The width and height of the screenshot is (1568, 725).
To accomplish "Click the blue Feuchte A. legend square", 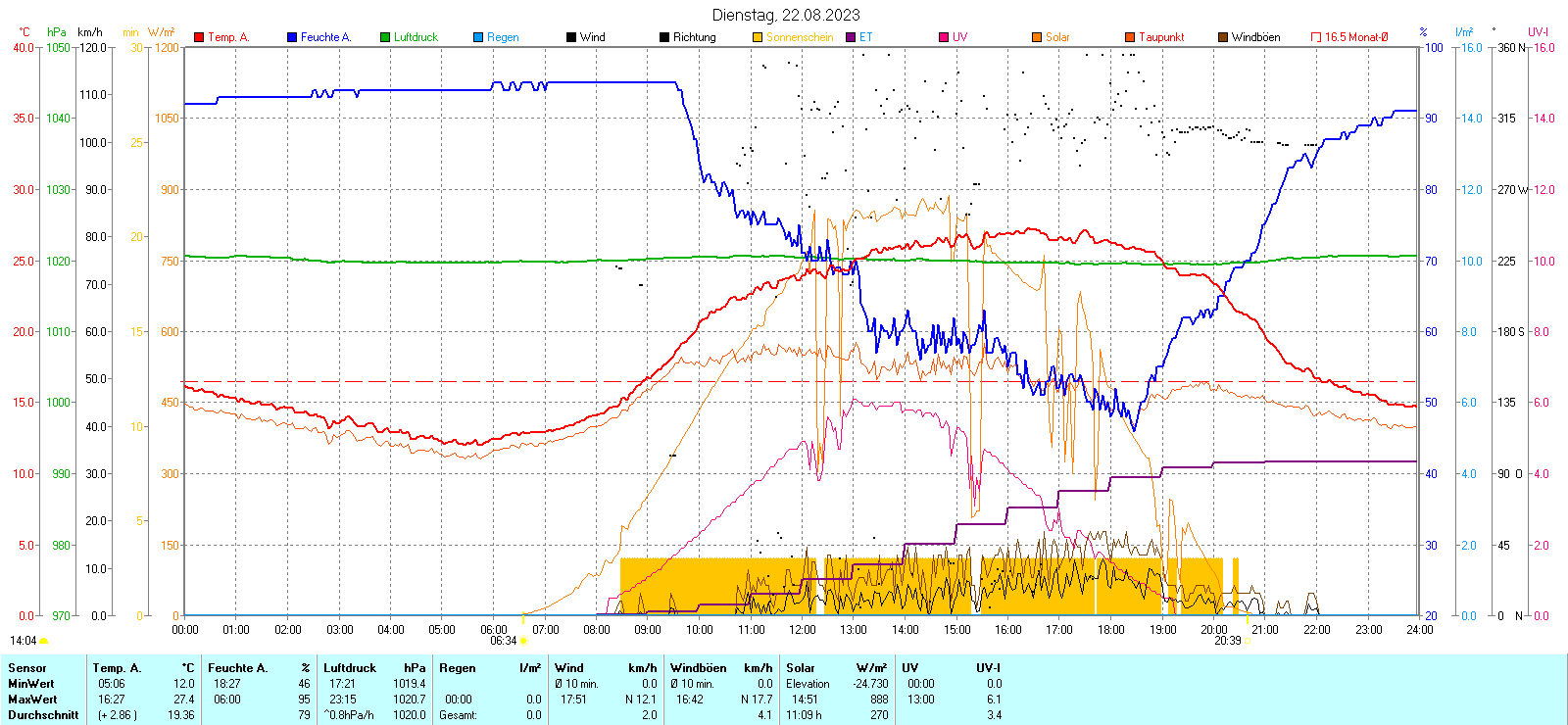I will click(292, 37).
